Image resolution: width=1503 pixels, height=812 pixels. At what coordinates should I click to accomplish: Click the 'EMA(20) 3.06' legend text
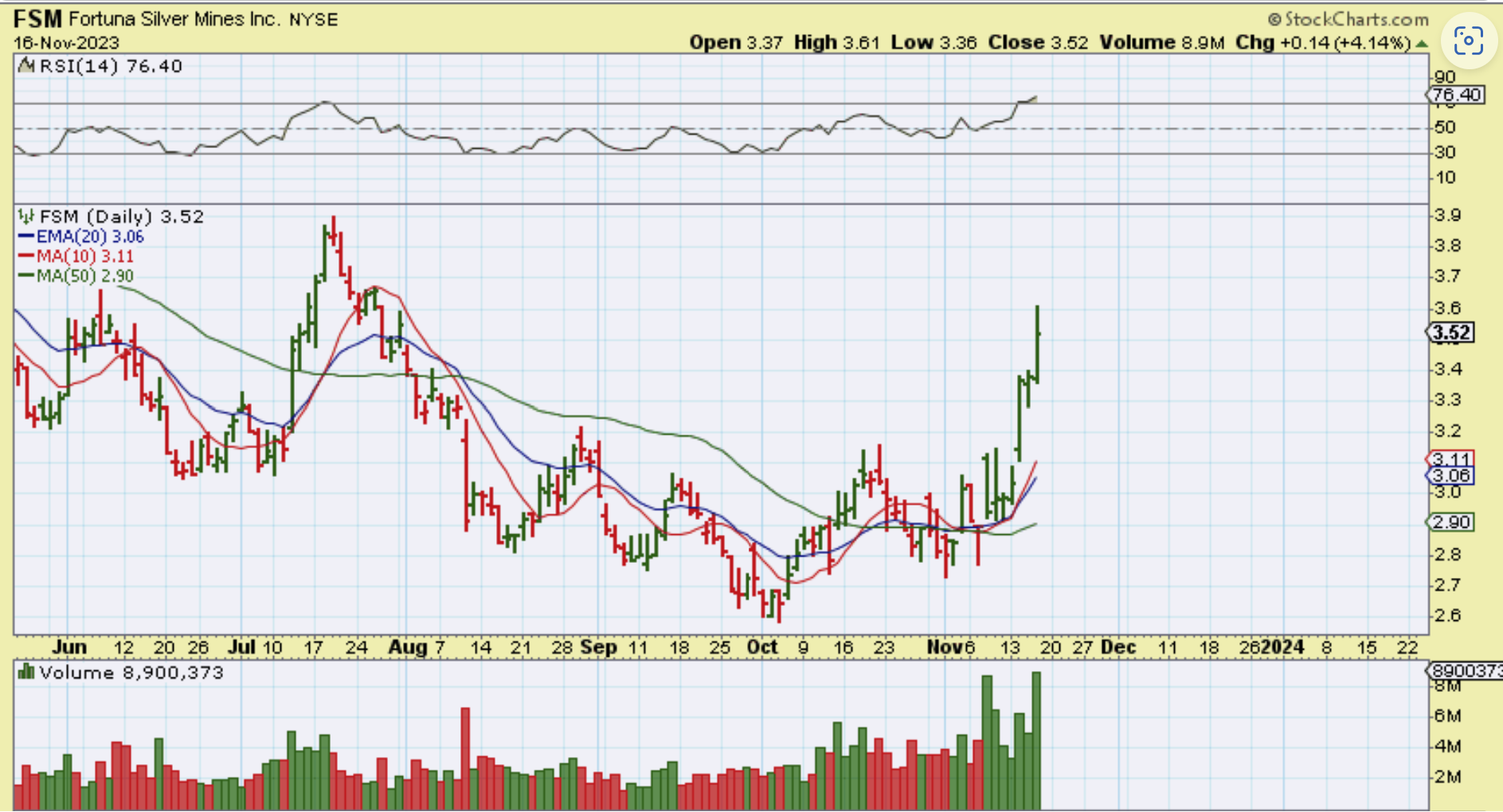90,236
